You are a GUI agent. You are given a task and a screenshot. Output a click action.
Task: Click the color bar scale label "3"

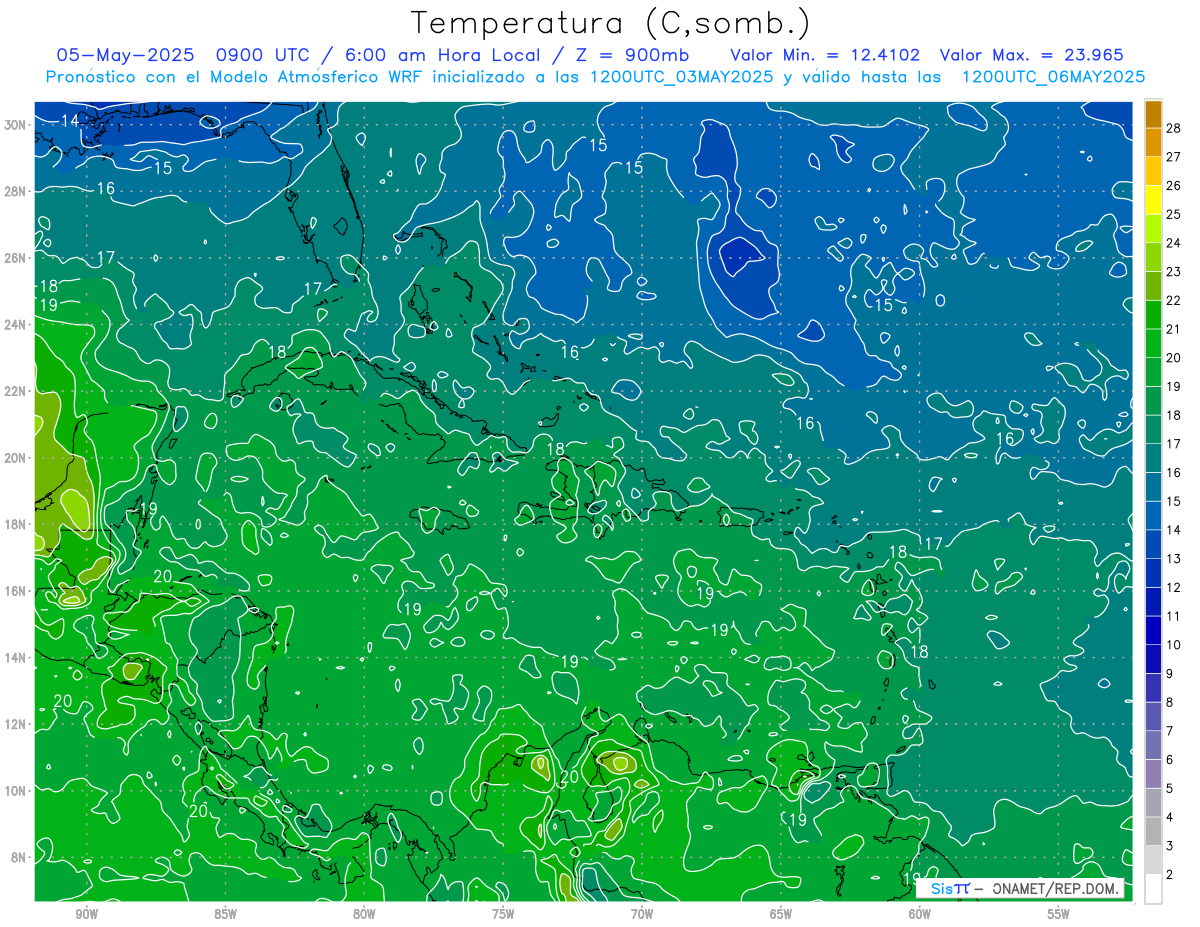(x=1170, y=846)
